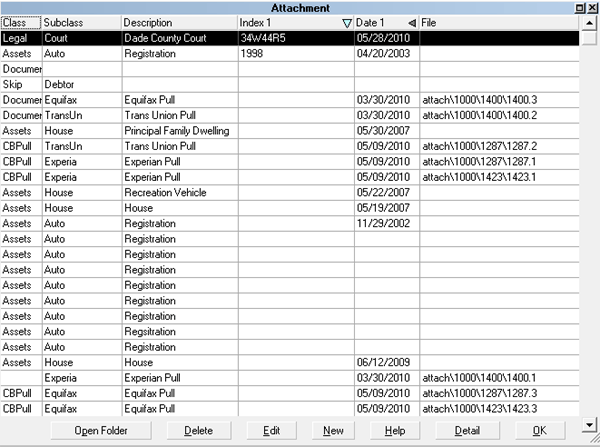Maximize the Attachment window

[580, 8]
